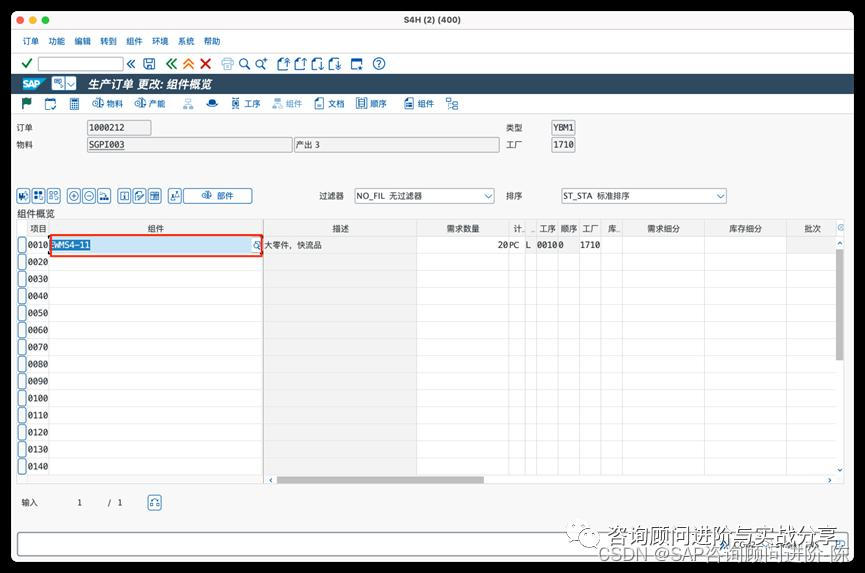Viewport: 865px width, 573px height.
Task: Click the green Enter checkmark icon
Action: click(26, 63)
